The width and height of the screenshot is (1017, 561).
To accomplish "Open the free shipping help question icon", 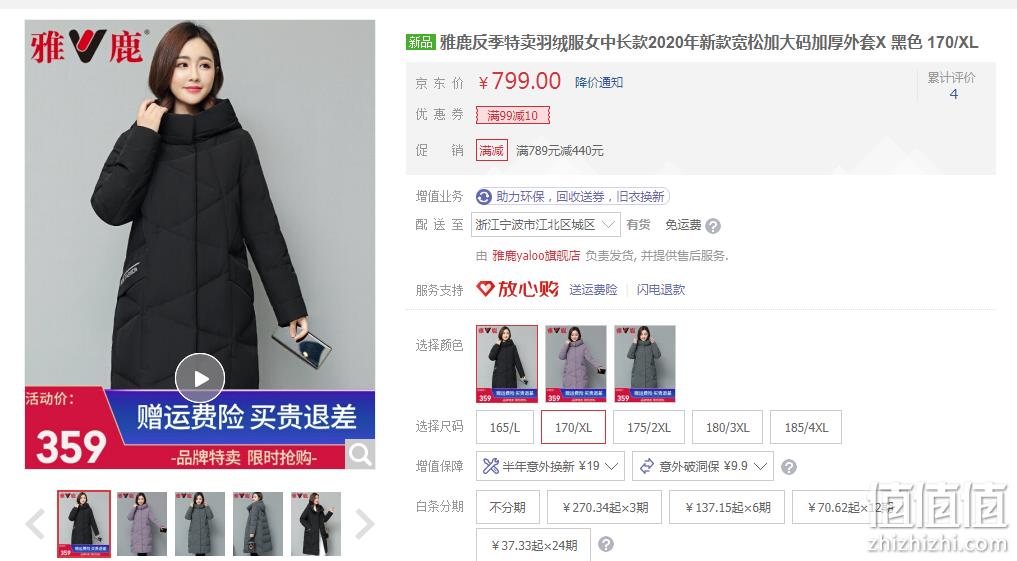I will 713,226.
